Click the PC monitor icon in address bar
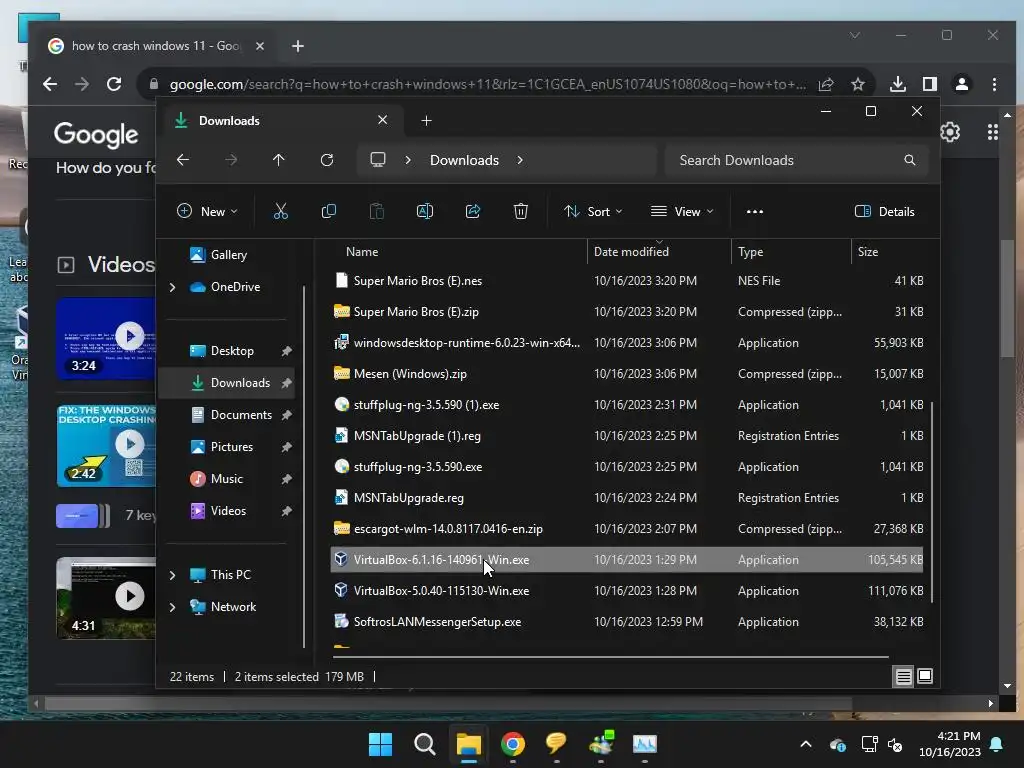This screenshot has width=1024, height=768. coord(377,160)
